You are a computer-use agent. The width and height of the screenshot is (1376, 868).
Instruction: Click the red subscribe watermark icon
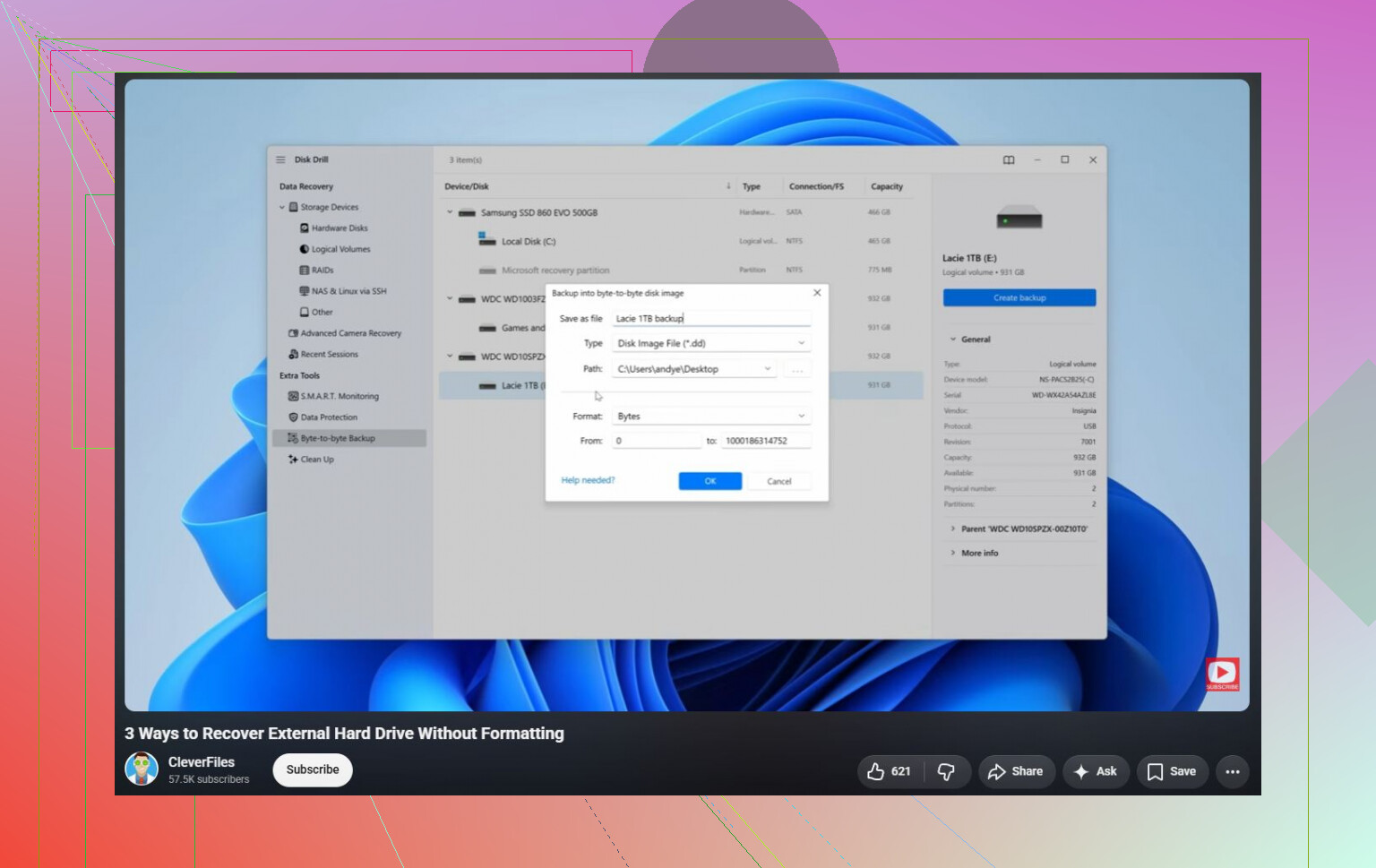click(1222, 675)
